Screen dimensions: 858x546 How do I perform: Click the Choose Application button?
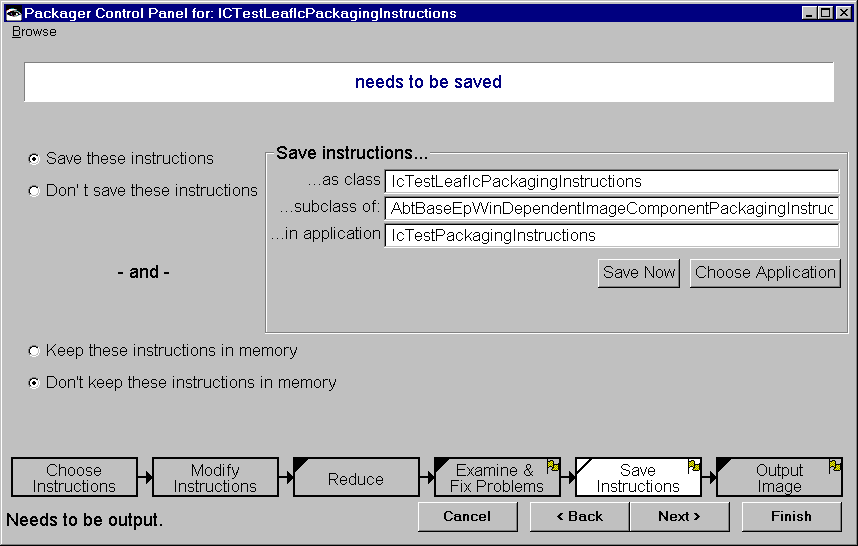pos(765,273)
